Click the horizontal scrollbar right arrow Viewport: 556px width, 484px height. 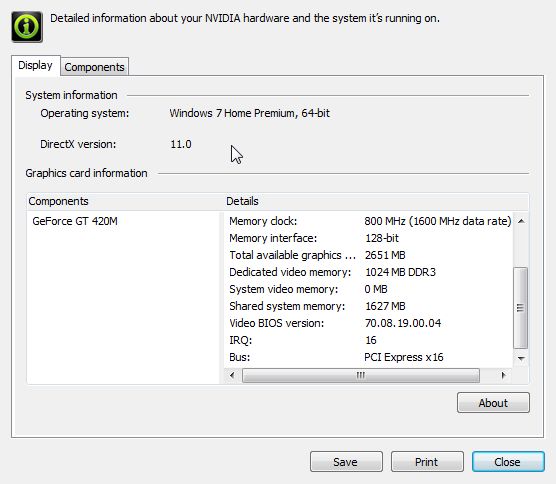tap(503, 375)
